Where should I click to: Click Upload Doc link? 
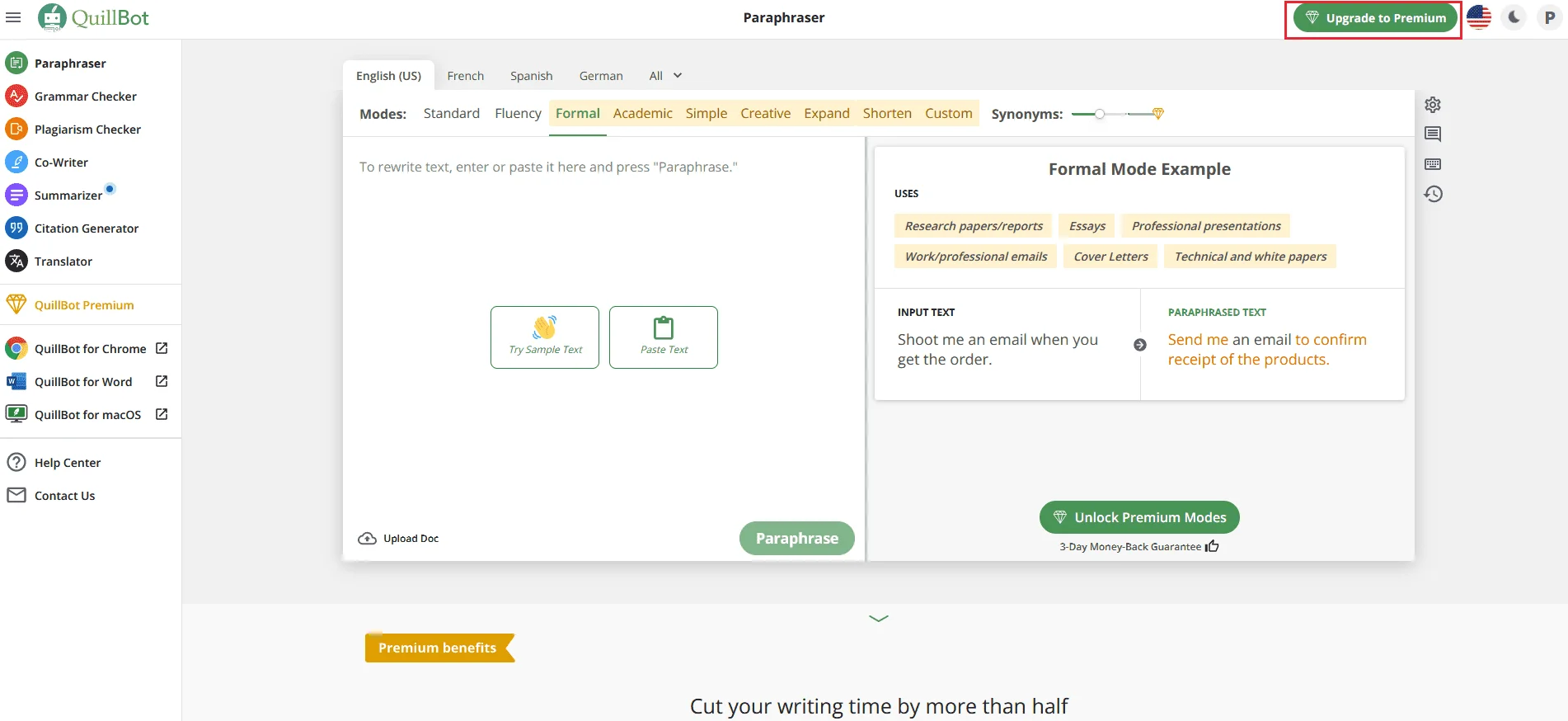(x=398, y=539)
